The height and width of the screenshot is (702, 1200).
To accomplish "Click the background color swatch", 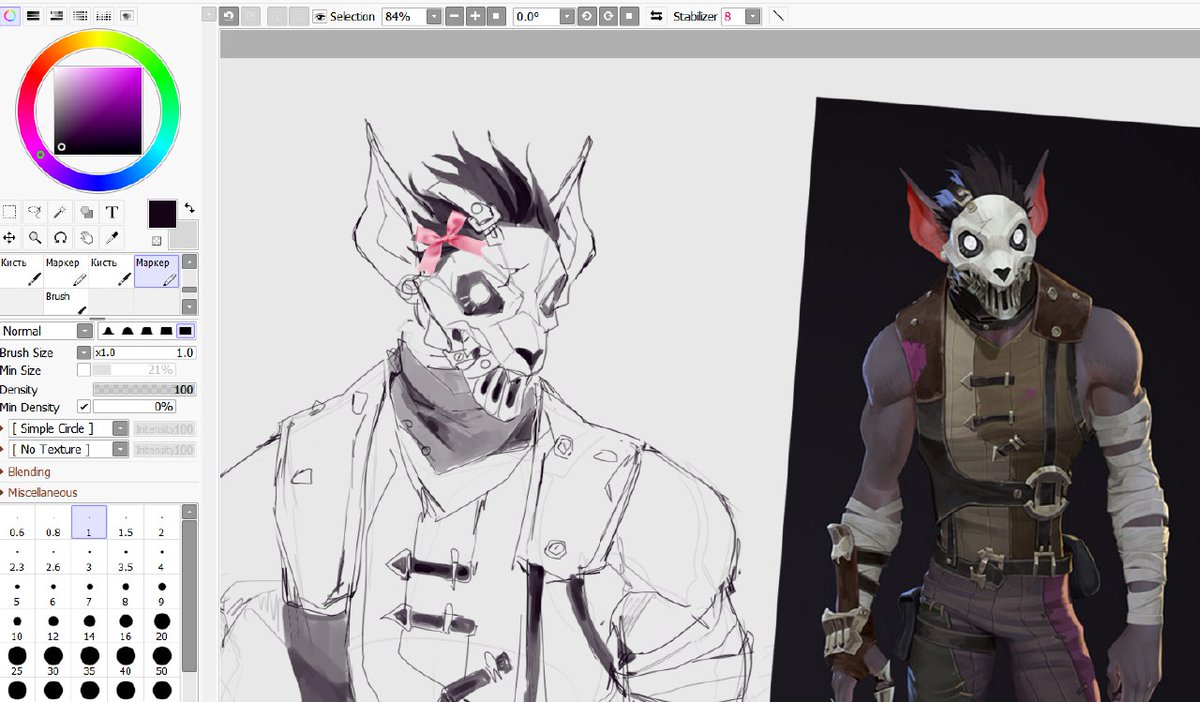I will coord(185,235).
